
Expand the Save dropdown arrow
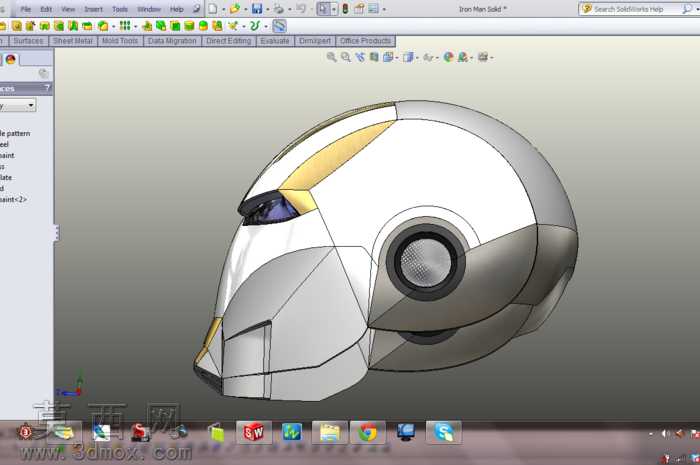click(267, 9)
